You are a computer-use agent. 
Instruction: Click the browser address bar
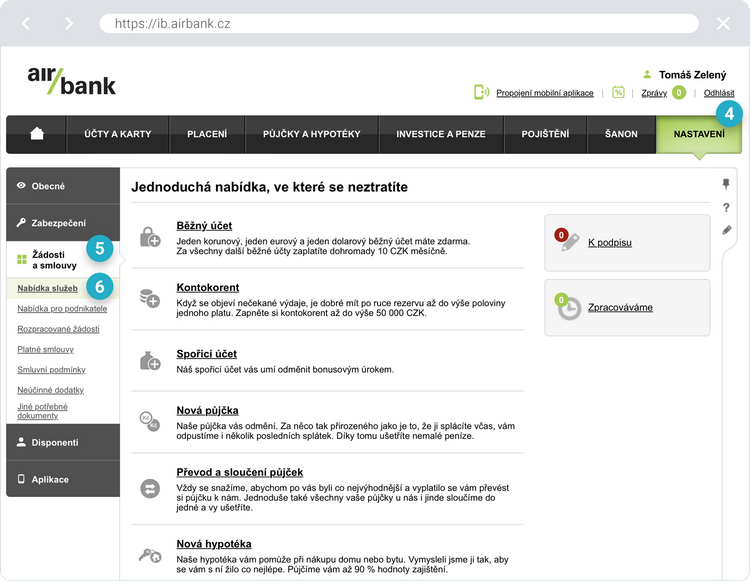pyautogui.click(x=398, y=23)
